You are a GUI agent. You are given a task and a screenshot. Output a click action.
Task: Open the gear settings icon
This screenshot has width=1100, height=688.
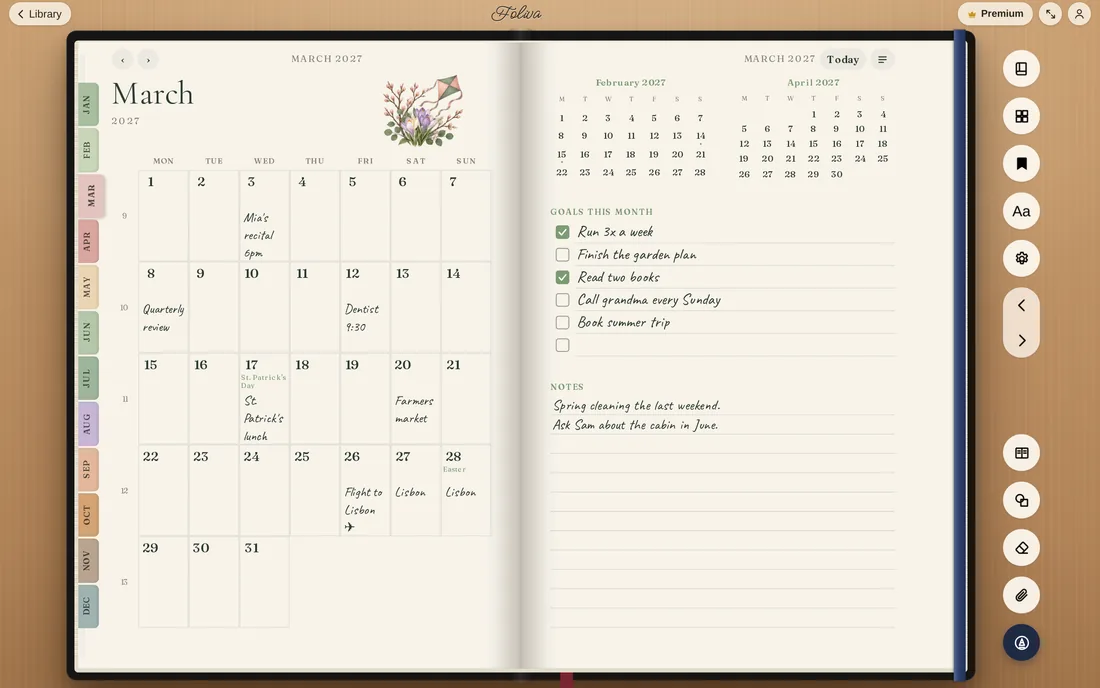coord(1021,258)
